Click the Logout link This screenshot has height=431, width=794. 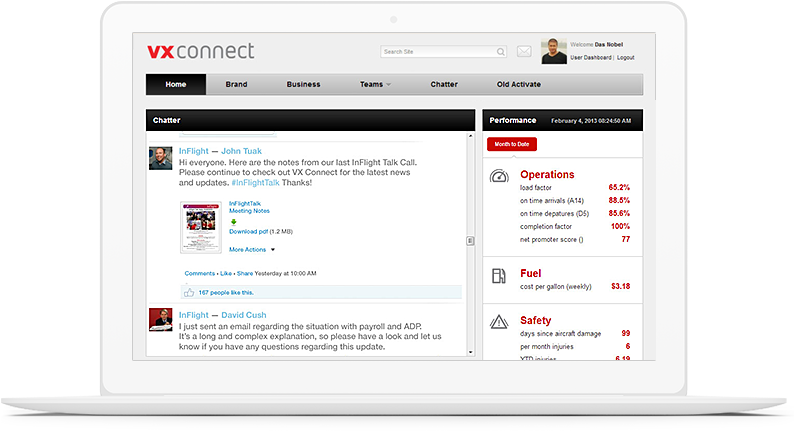click(625, 58)
